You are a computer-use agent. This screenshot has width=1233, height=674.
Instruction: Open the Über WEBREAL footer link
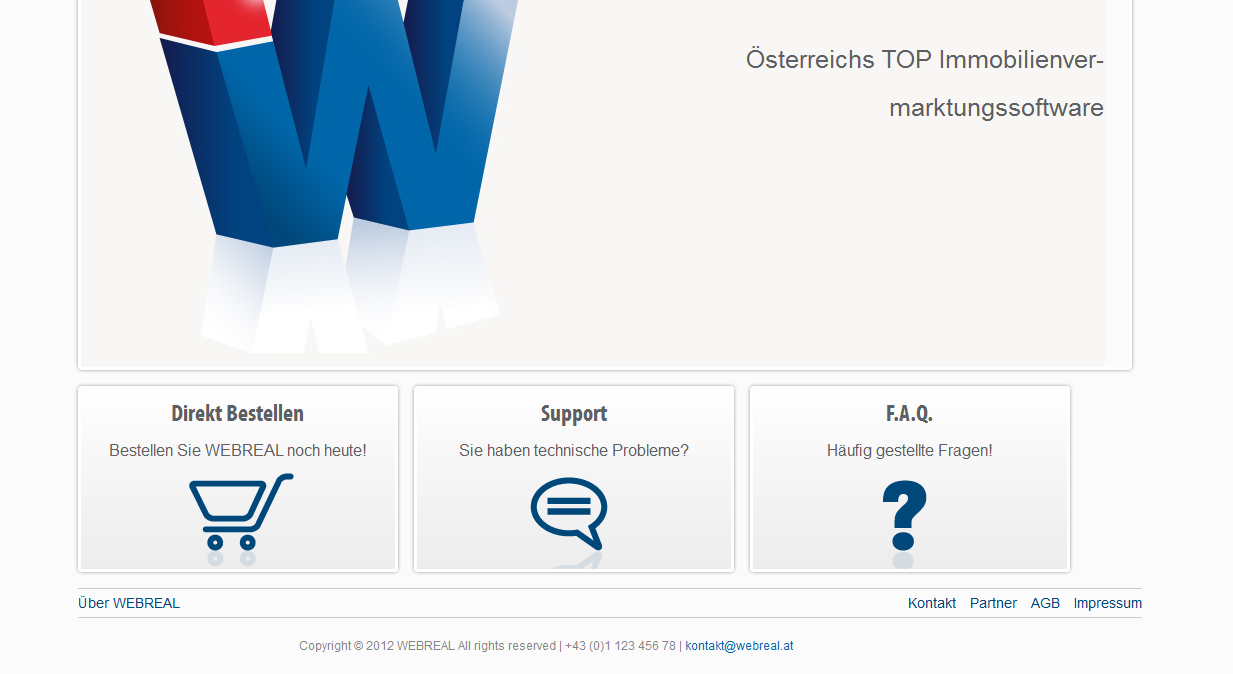(x=129, y=603)
